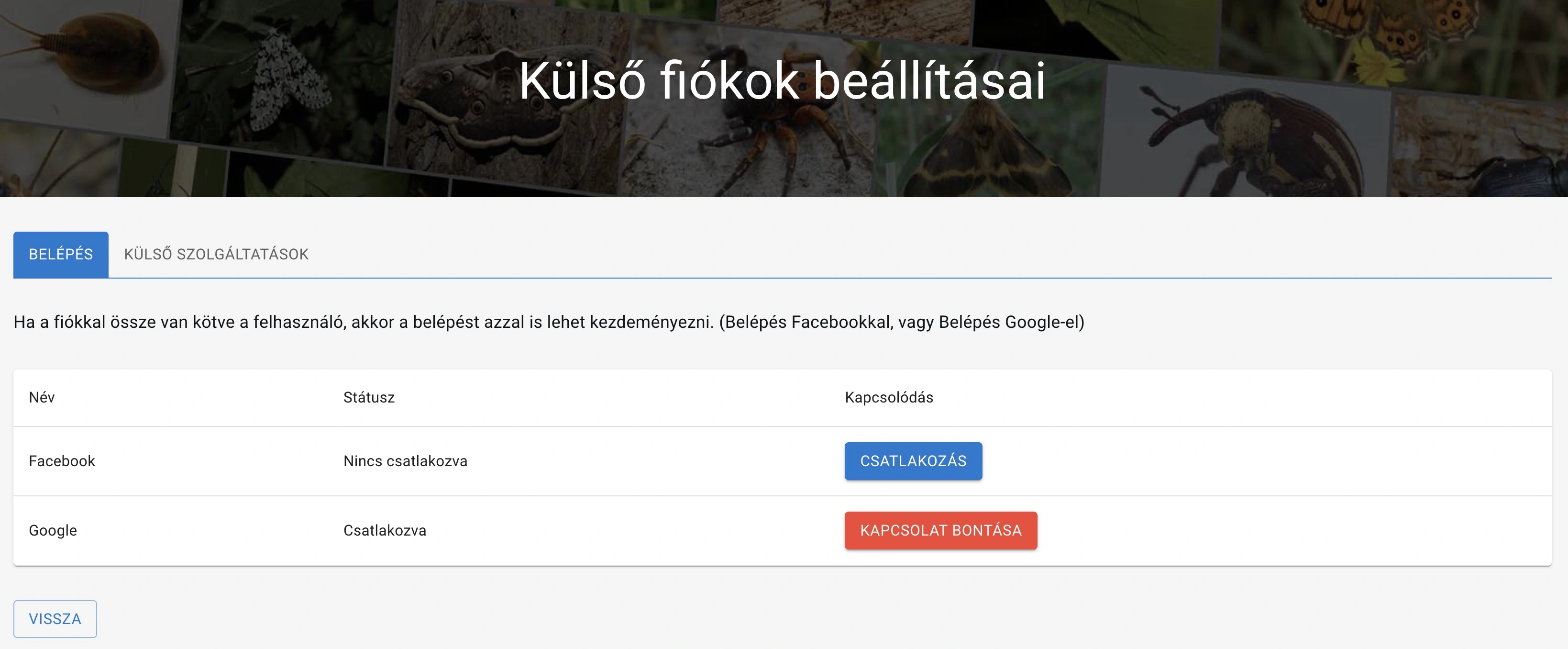
Task: Switch to the KÜLSŐ SZOLGÁLTATÁSOK tab
Action: 217,254
